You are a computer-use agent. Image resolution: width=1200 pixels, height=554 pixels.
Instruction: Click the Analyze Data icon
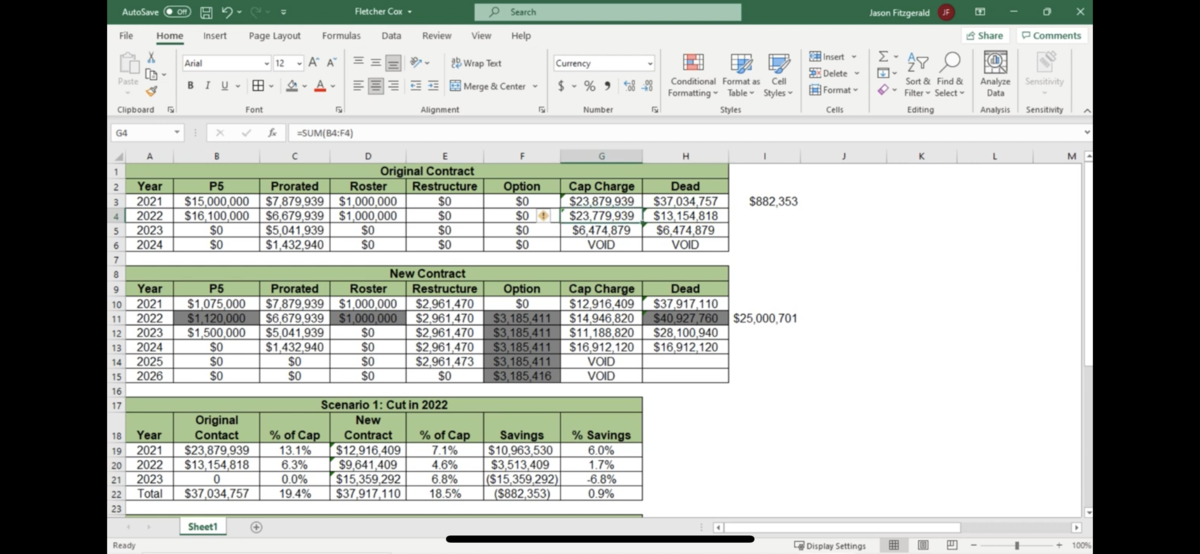point(995,74)
